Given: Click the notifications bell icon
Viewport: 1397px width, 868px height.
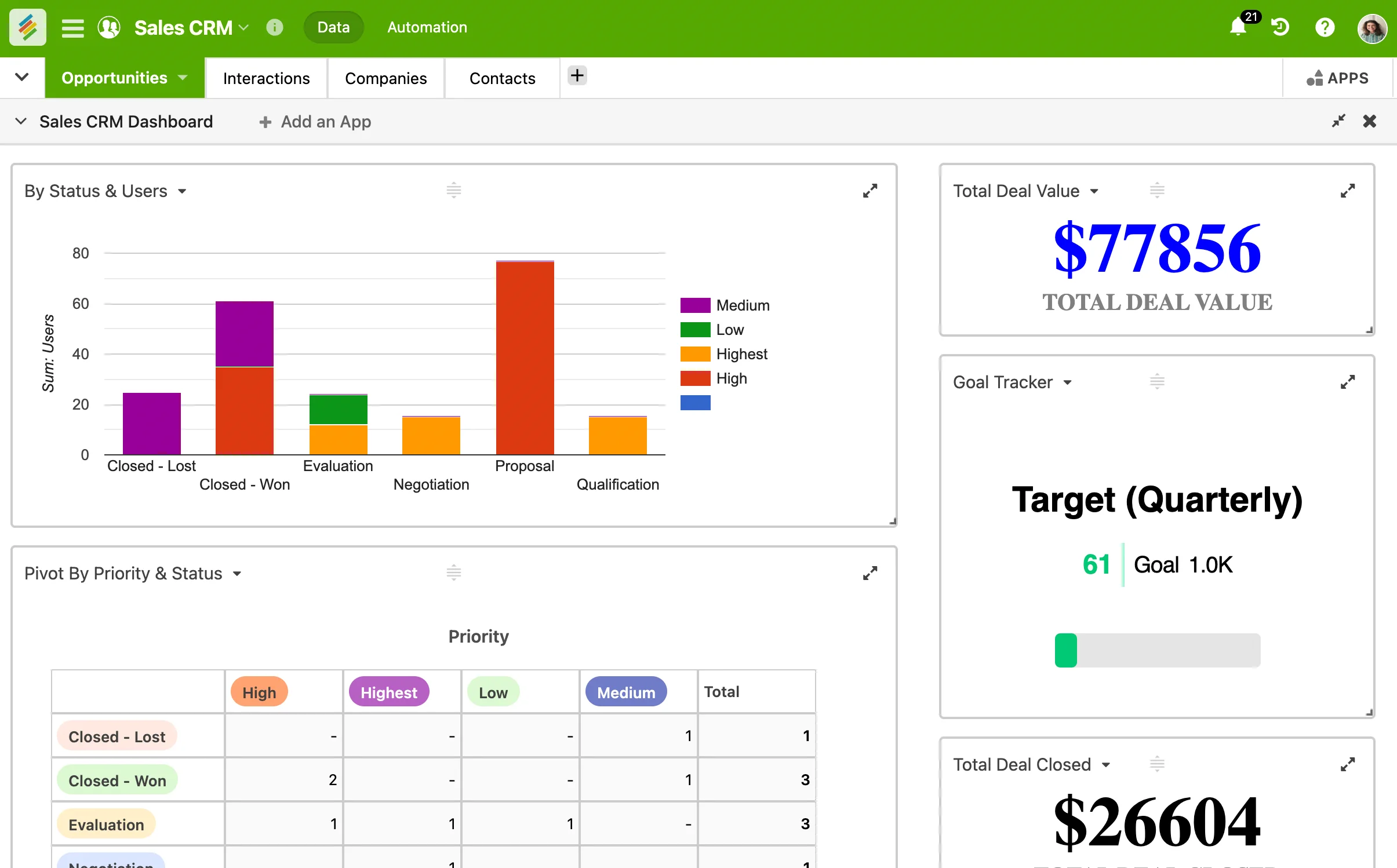Looking at the screenshot, I should (x=1238, y=27).
